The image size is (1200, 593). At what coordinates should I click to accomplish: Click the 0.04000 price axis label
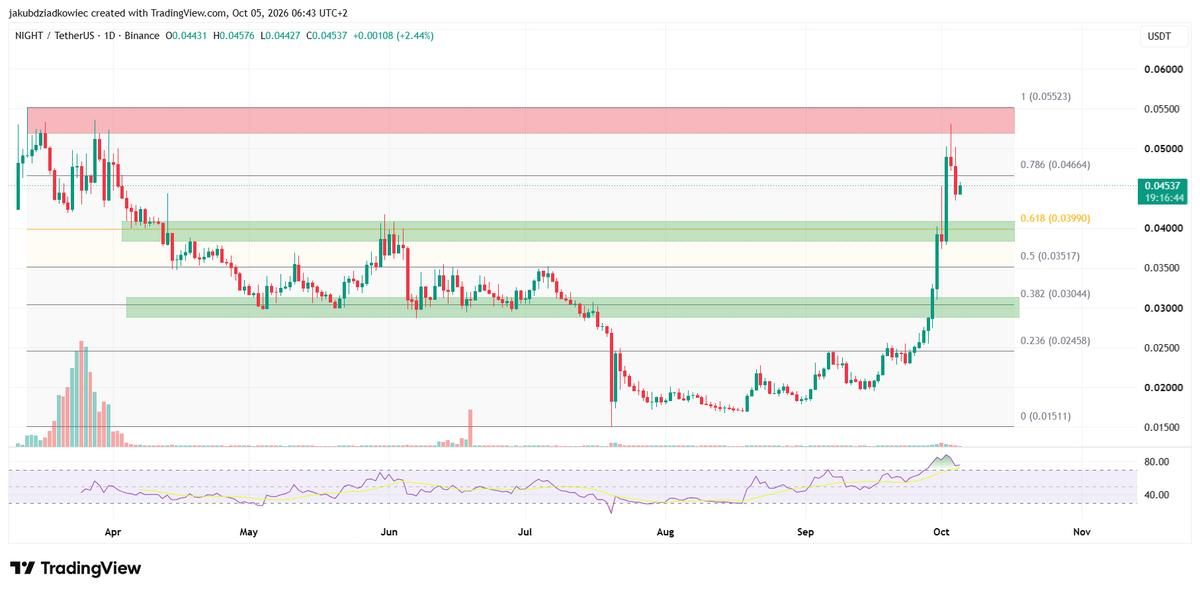[x=1162, y=229]
